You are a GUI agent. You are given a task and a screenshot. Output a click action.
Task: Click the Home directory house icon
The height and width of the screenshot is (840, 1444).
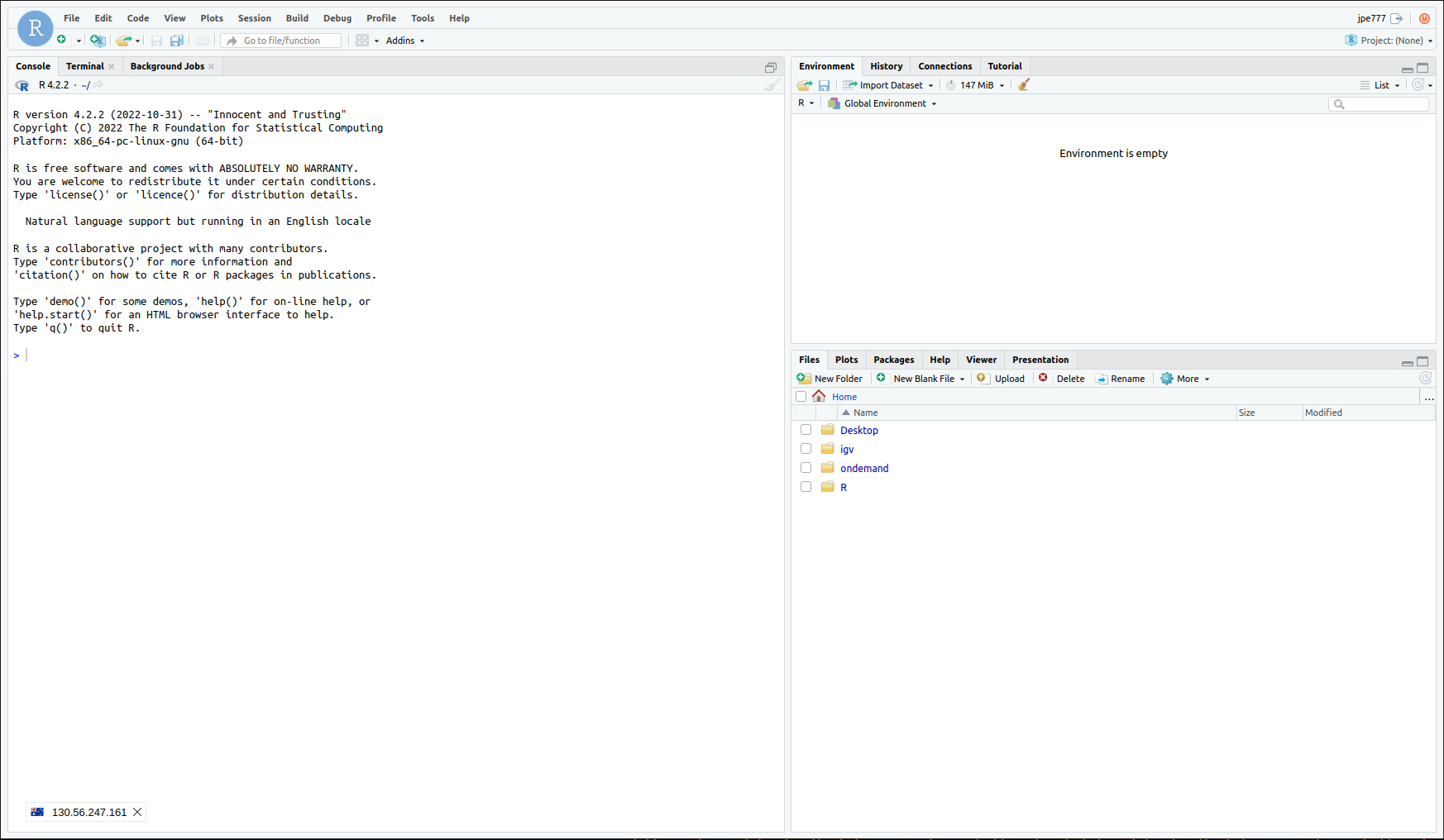819,396
